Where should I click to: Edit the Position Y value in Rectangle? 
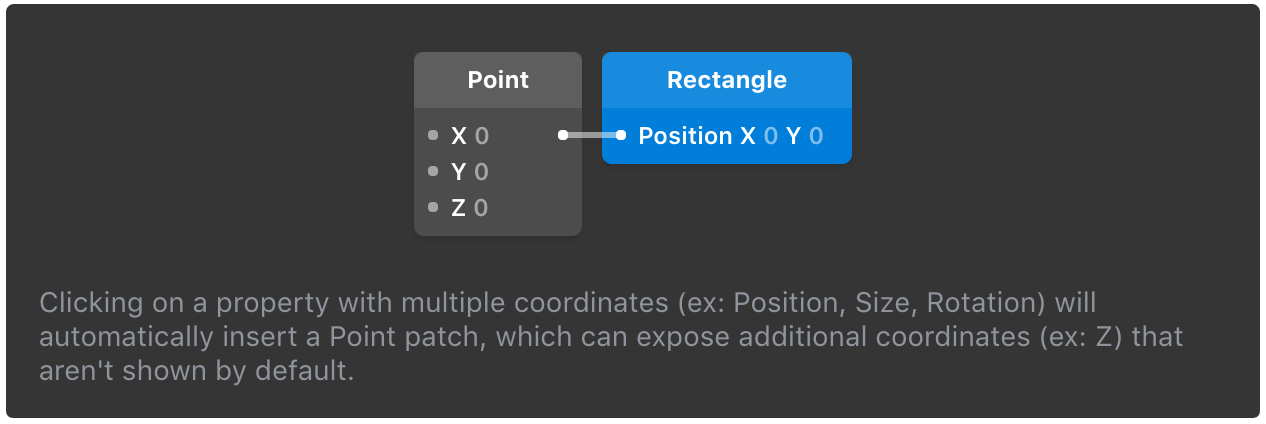point(816,136)
